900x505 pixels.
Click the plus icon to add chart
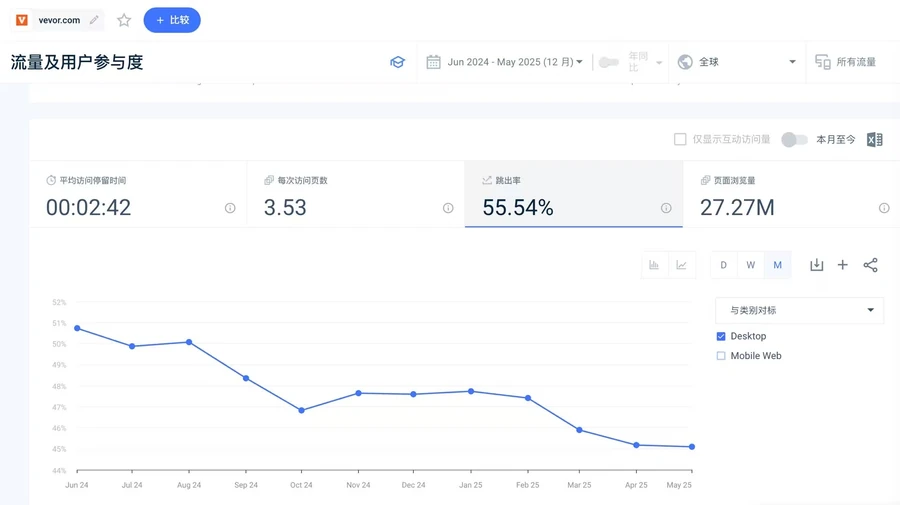tap(843, 265)
